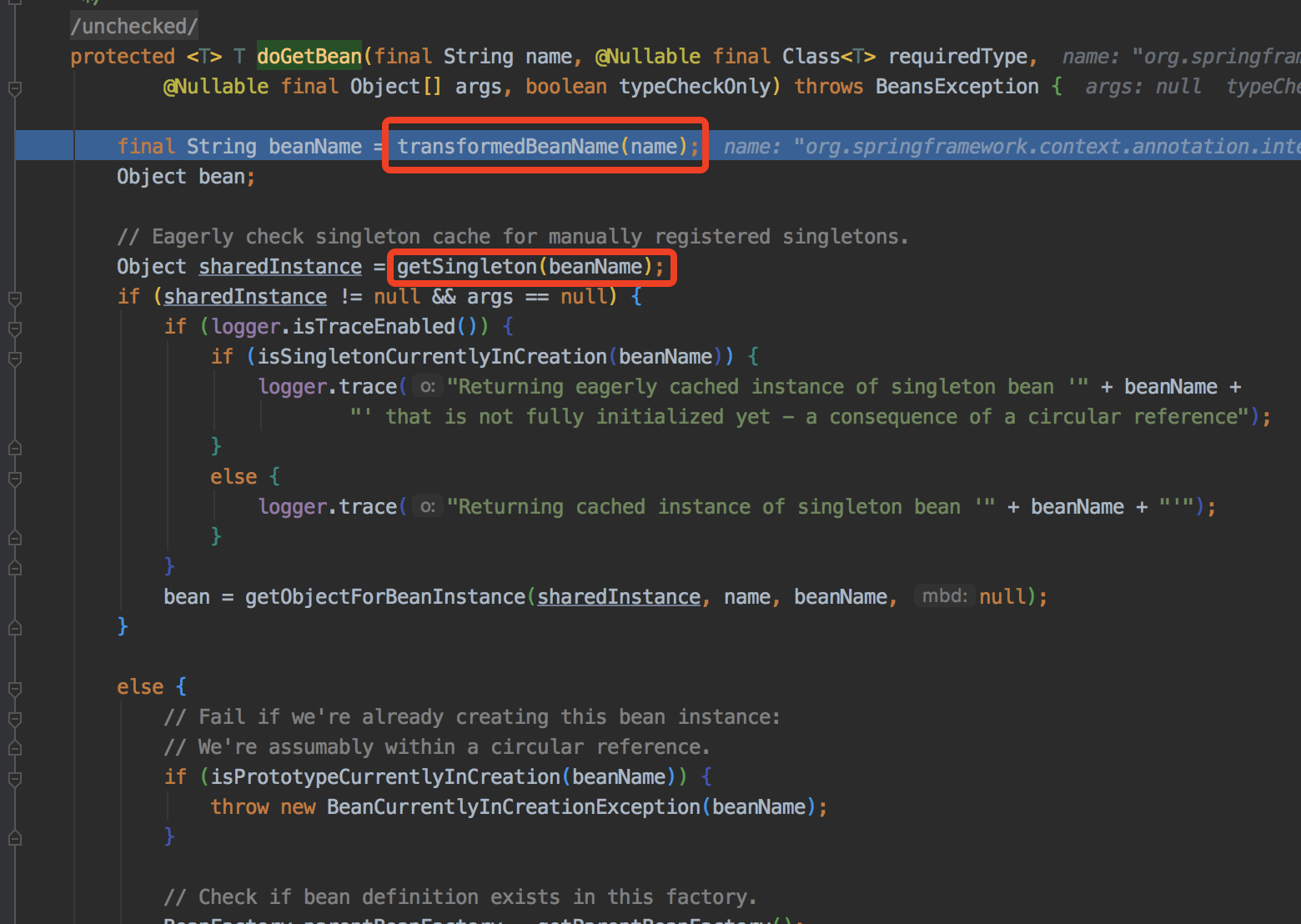Fold the 'if (sharedInstance != null' block
The image size is (1301, 924).
[x=14, y=298]
